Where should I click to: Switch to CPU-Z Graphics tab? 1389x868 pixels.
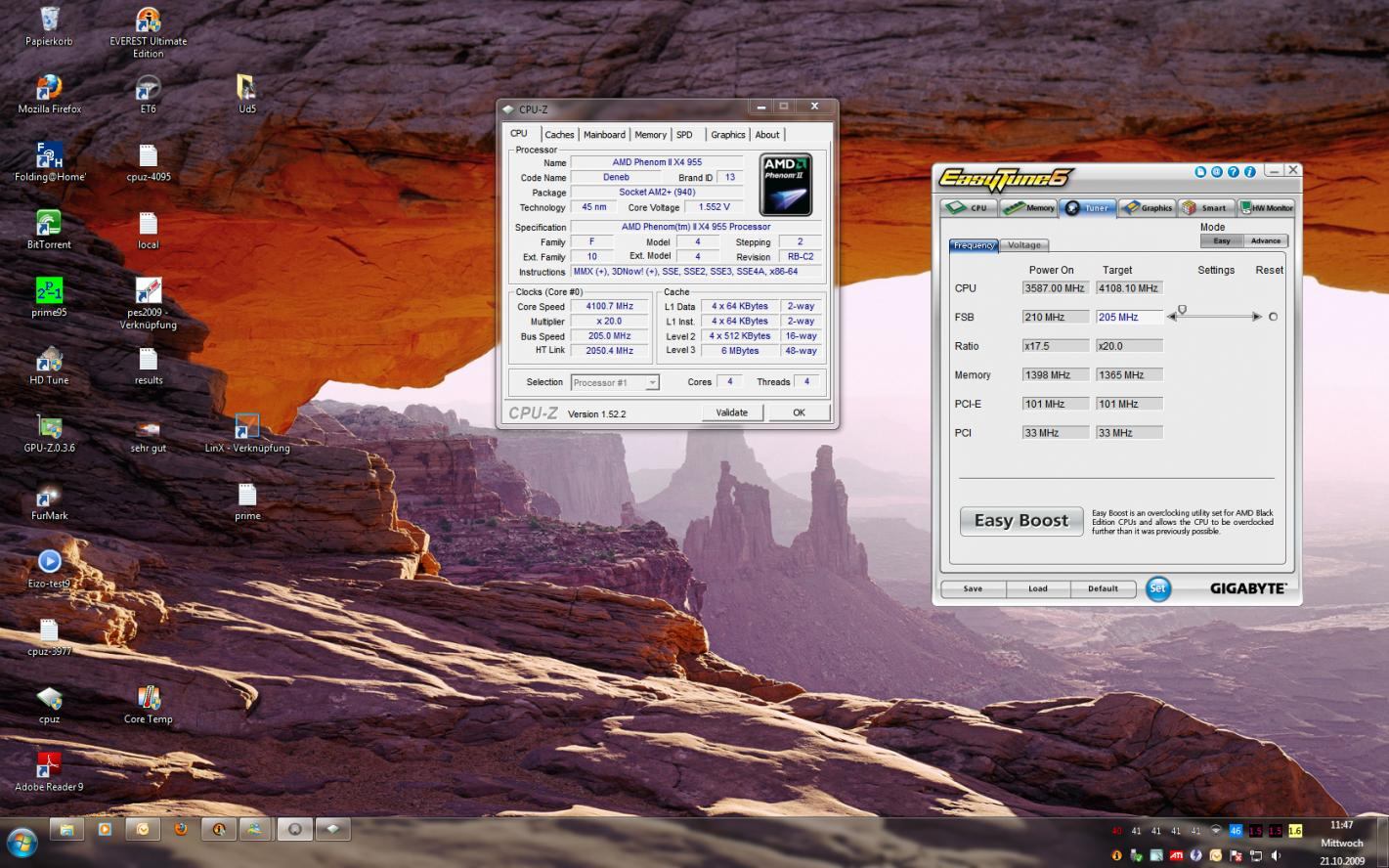[x=727, y=135]
